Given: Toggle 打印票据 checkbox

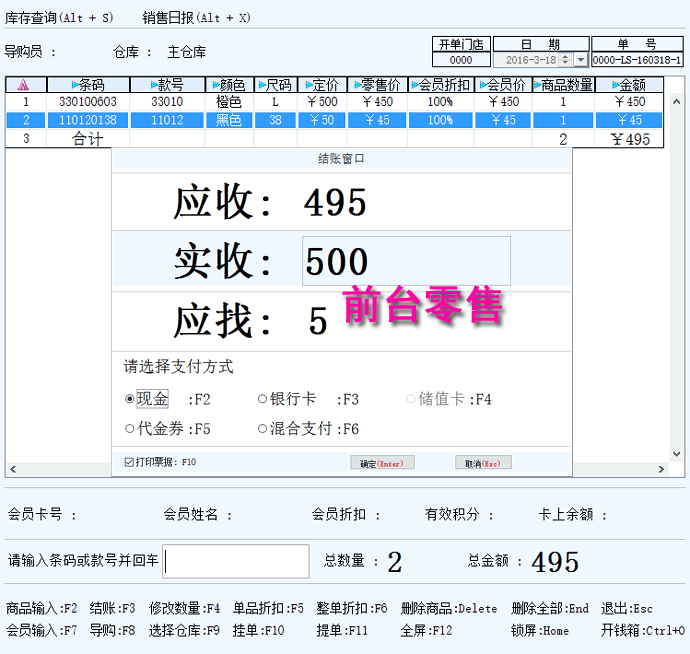Looking at the screenshot, I should [129, 462].
